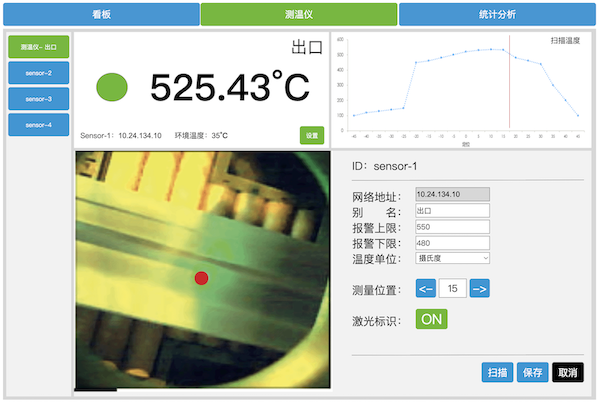The width and height of the screenshot is (600, 402).
Task: Click the 保存 save button
Action: pyautogui.click(x=532, y=372)
